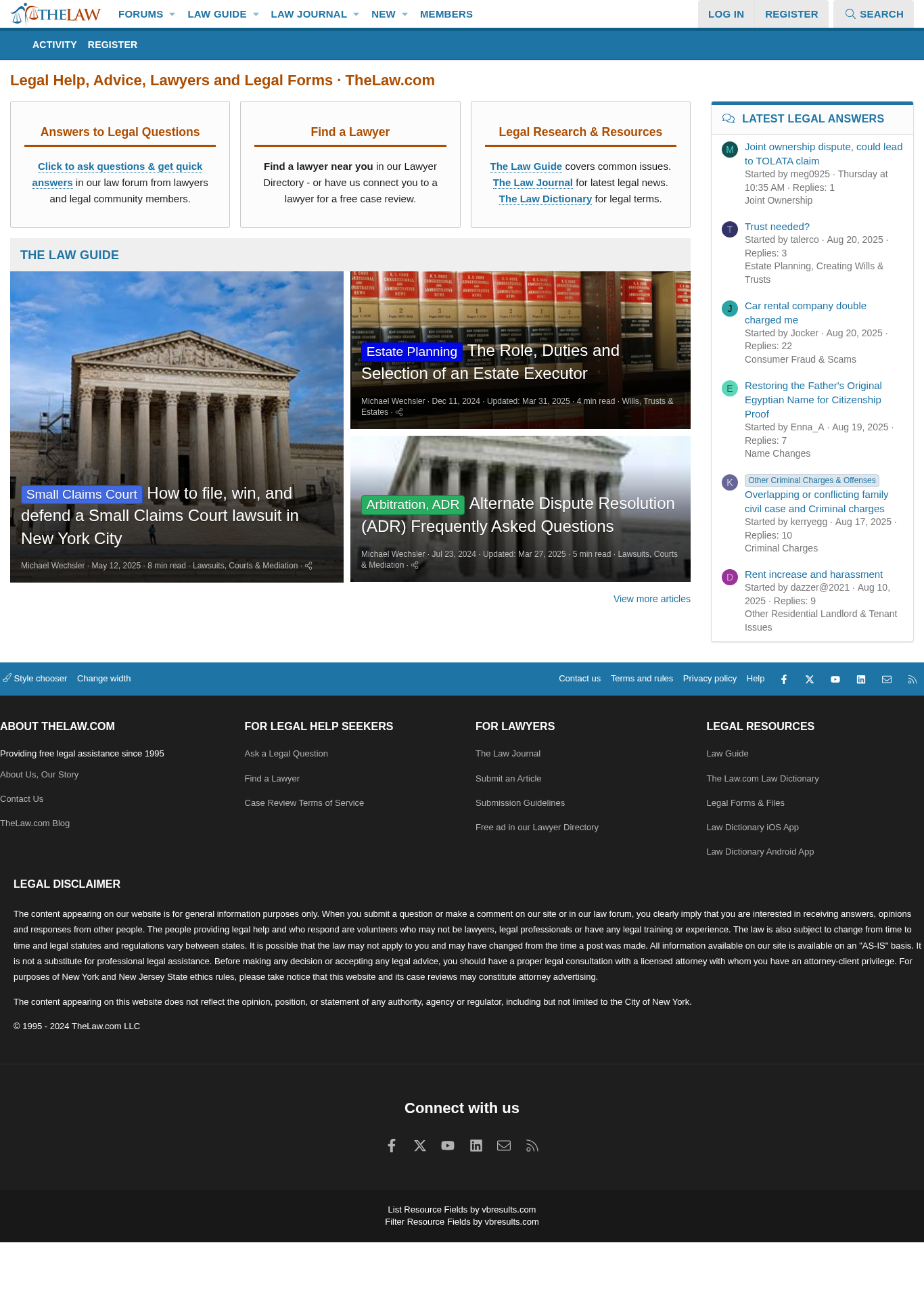Open Facebook icon under Connect with us
This screenshot has width=924, height=1312.
pos(392,1146)
